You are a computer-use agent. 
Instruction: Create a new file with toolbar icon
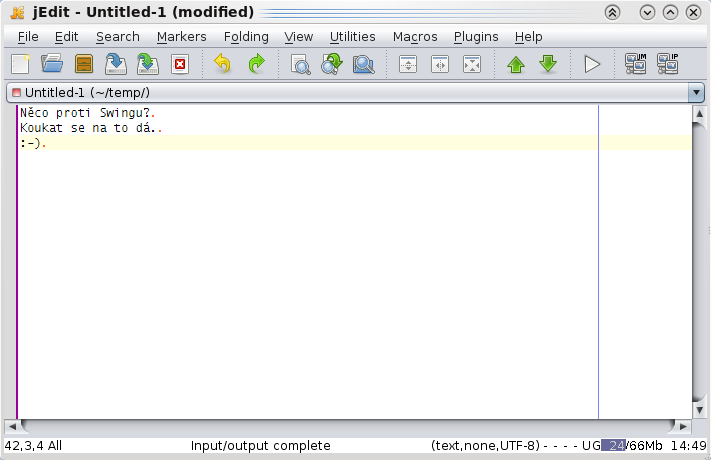point(20,64)
